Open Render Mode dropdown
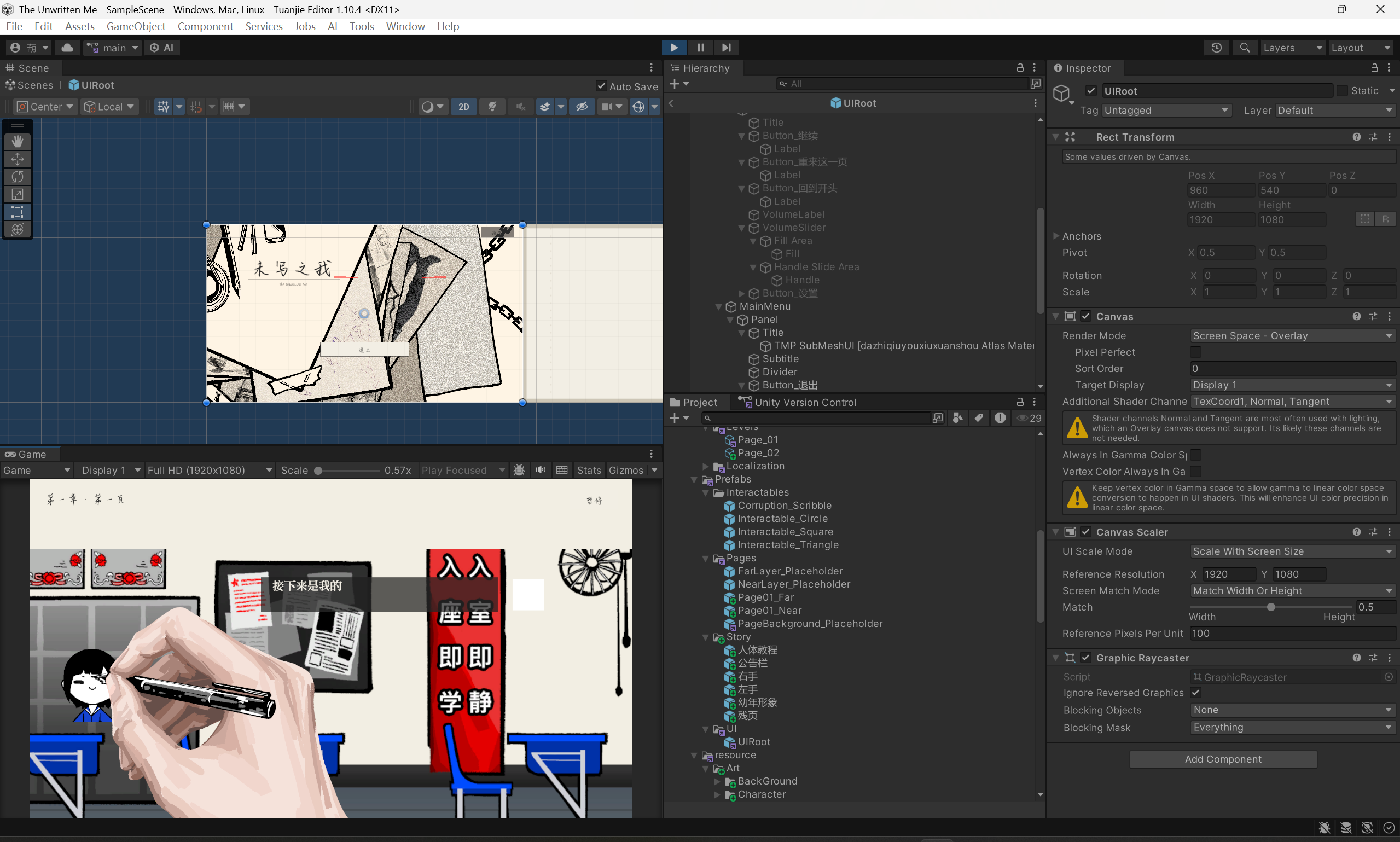This screenshot has height=842, width=1400. click(1292, 335)
